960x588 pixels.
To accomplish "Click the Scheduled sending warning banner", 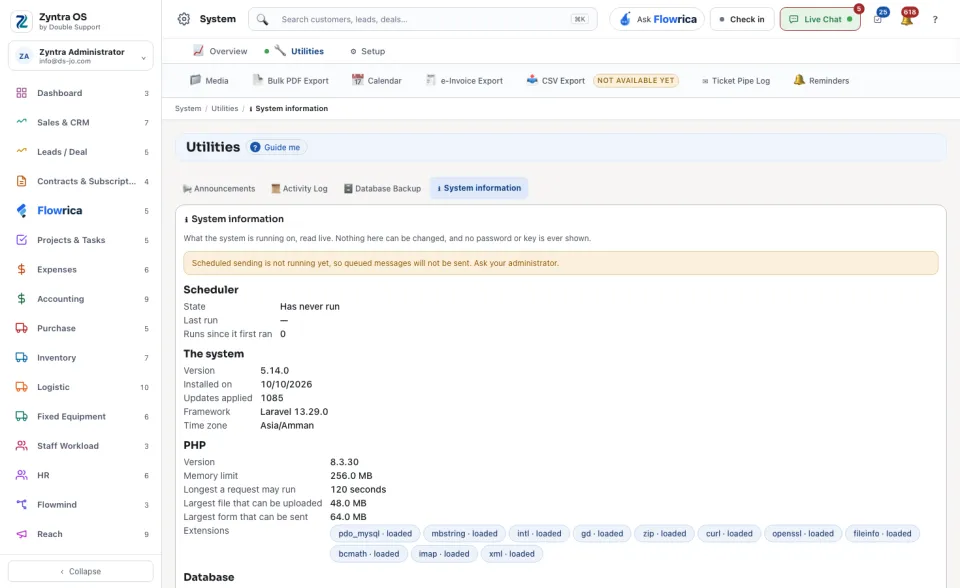I will coord(560,263).
